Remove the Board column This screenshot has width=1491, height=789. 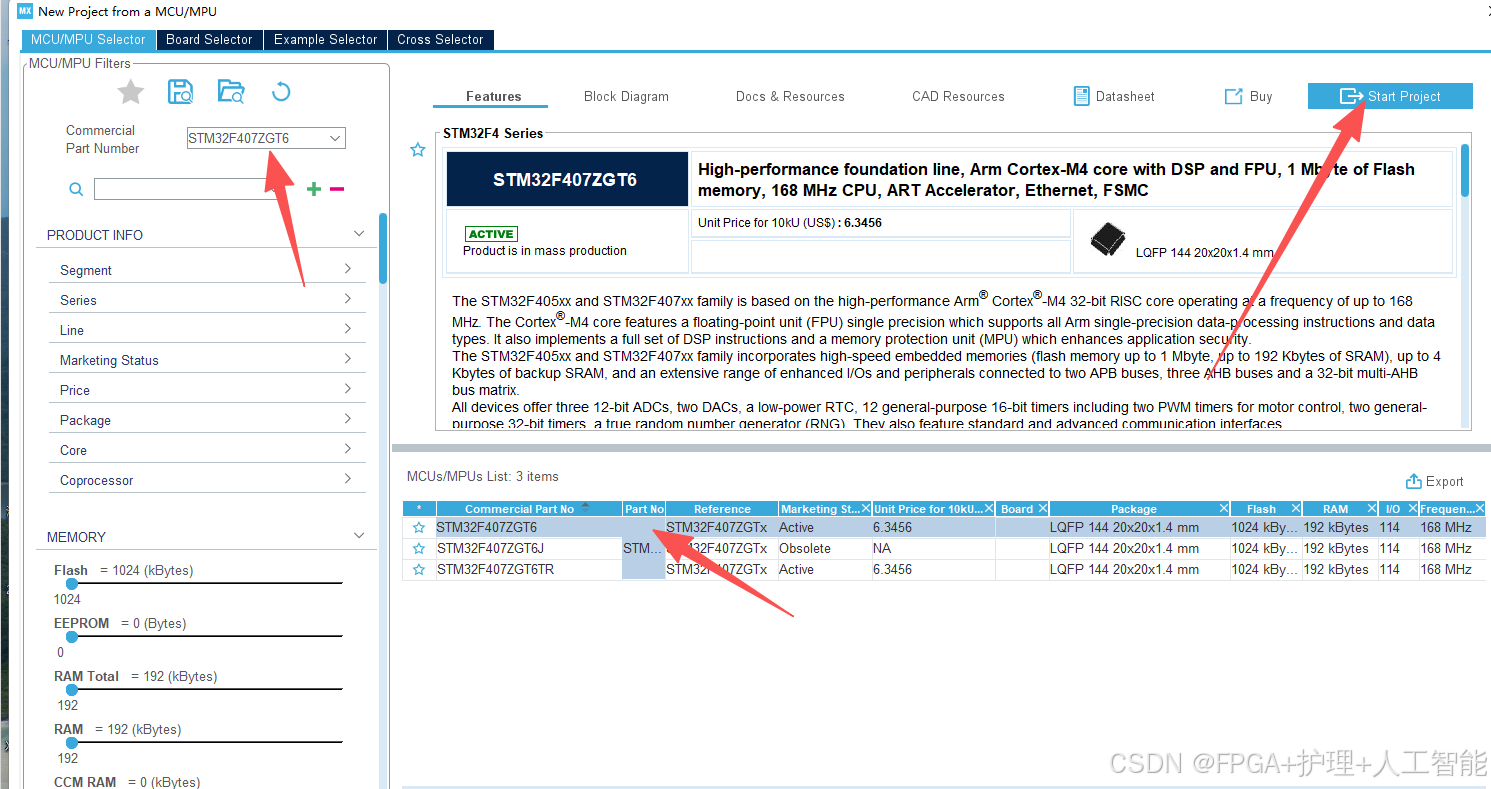[1041, 509]
